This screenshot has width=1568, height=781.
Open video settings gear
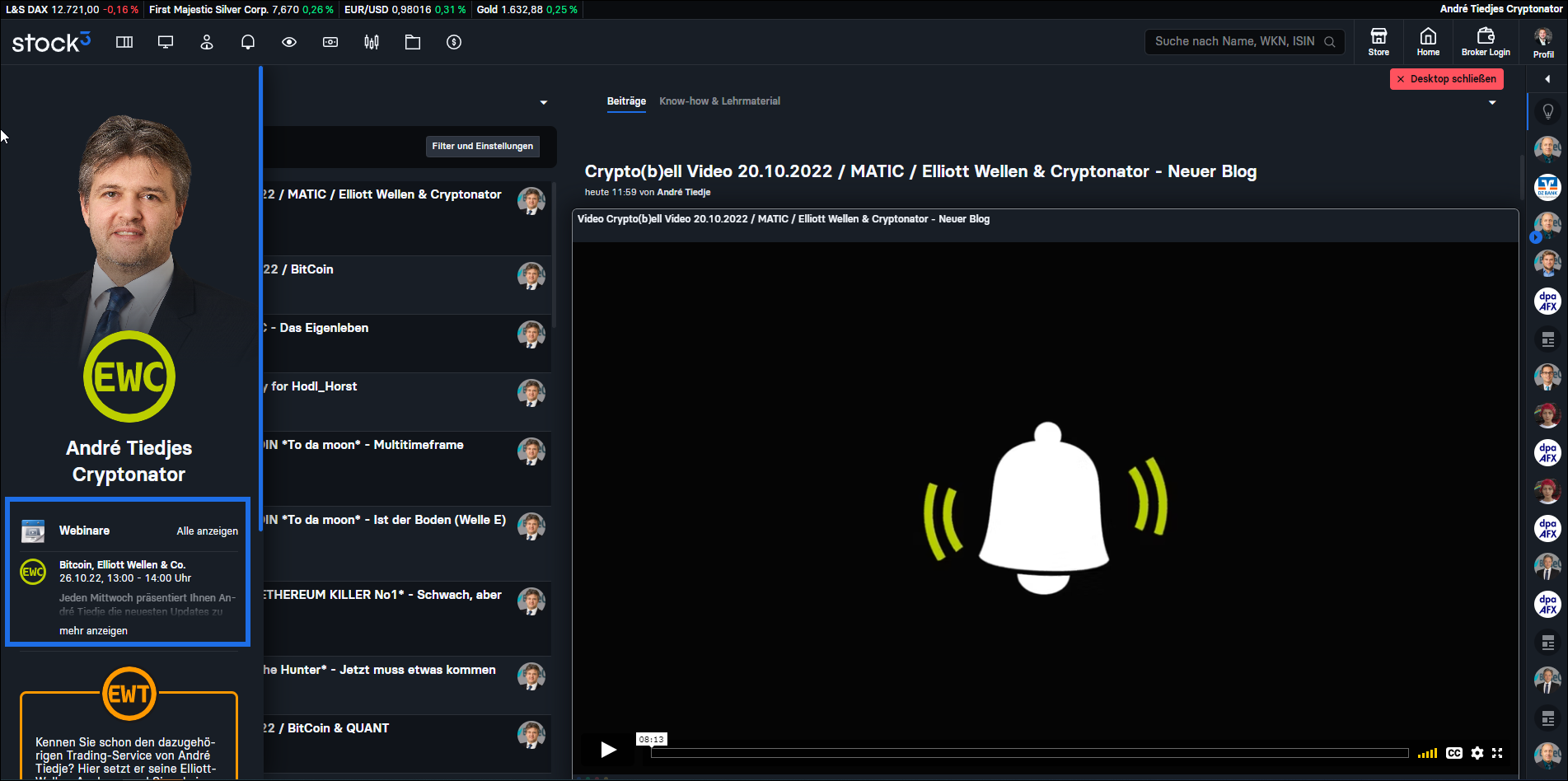click(x=1477, y=753)
